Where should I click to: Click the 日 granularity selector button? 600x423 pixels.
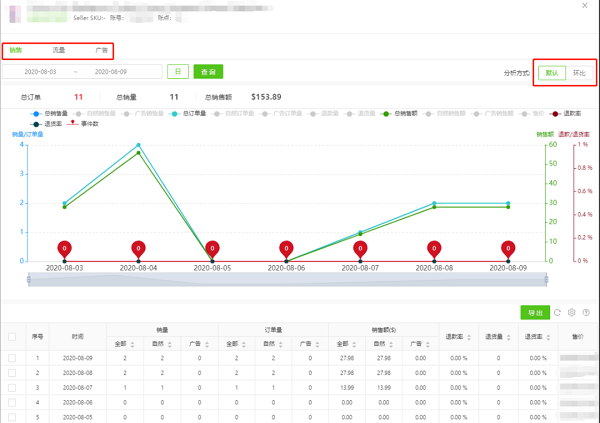coord(177,72)
